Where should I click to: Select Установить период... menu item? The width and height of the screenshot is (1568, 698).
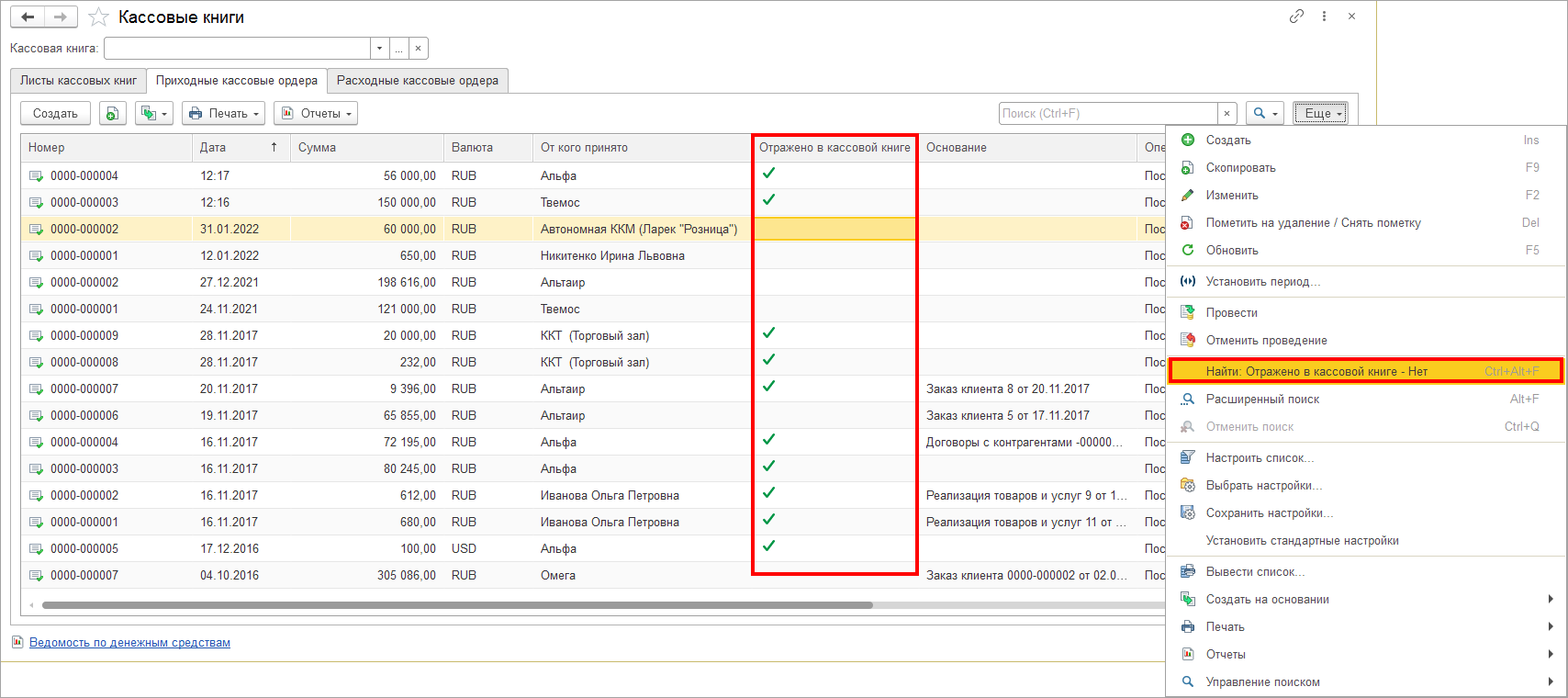point(1366,281)
